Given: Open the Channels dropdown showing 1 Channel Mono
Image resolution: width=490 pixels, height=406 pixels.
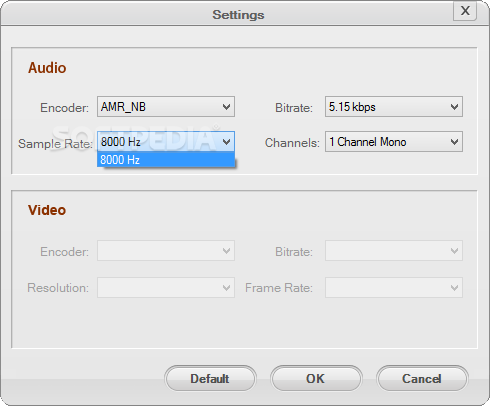Looking at the screenshot, I should [x=394, y=142].
